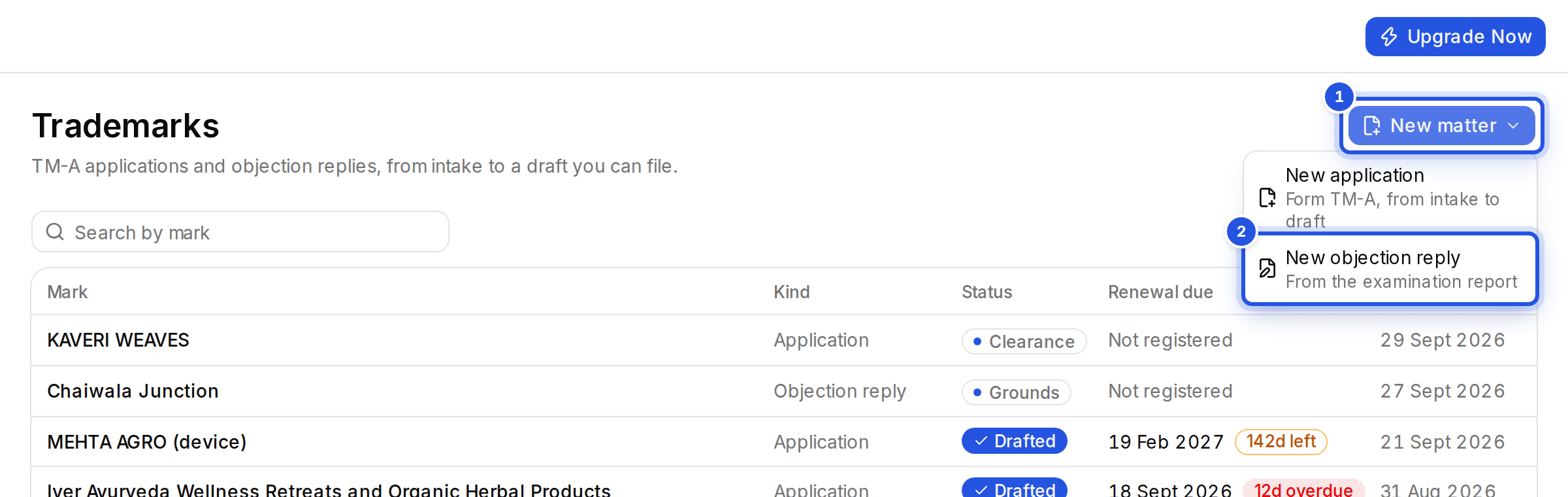Open the Chaiwala Junction row
Image resolution: width=1568 pixels, height=497 pixels.
(784, 391)
